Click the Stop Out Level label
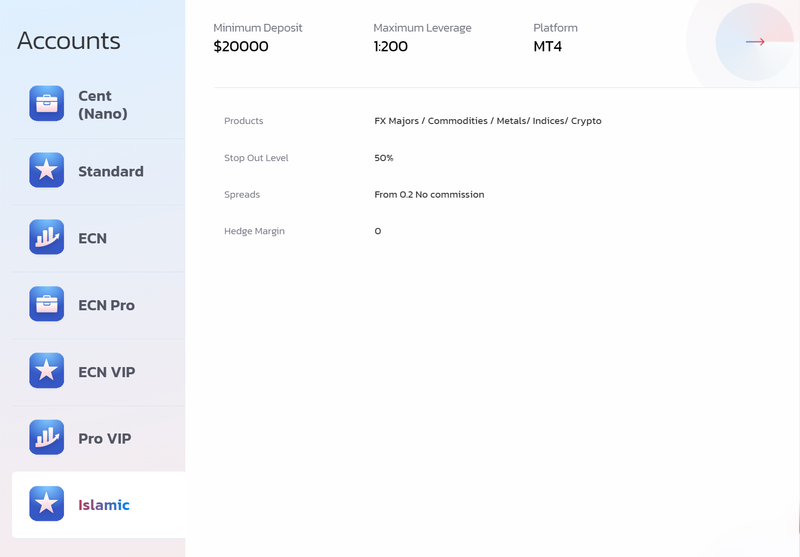Image resolution: width=800 pixels, height=557 pixels. point(256,158)
